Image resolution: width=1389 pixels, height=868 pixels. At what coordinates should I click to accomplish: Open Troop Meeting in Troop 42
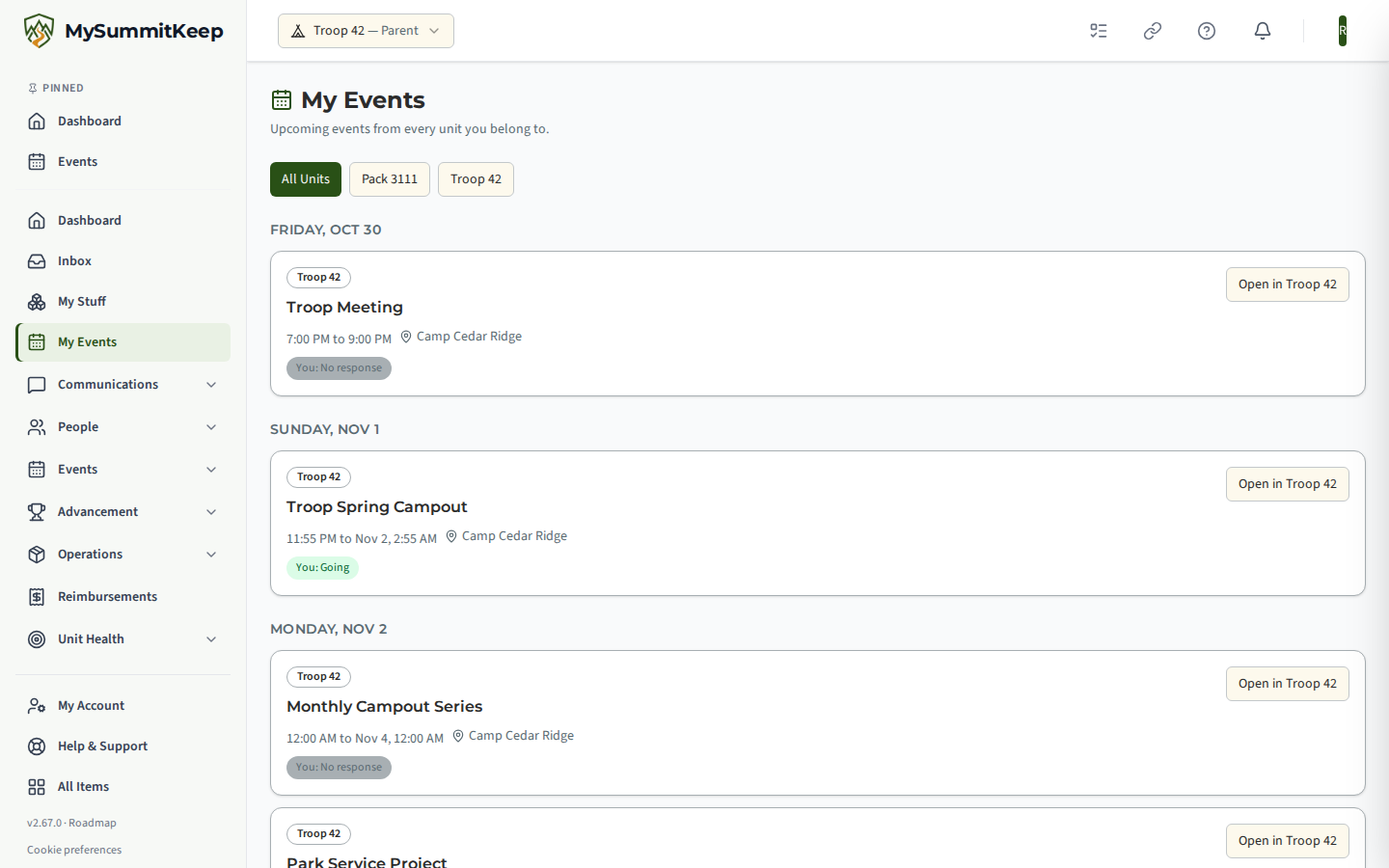[x=1288, y=285]
